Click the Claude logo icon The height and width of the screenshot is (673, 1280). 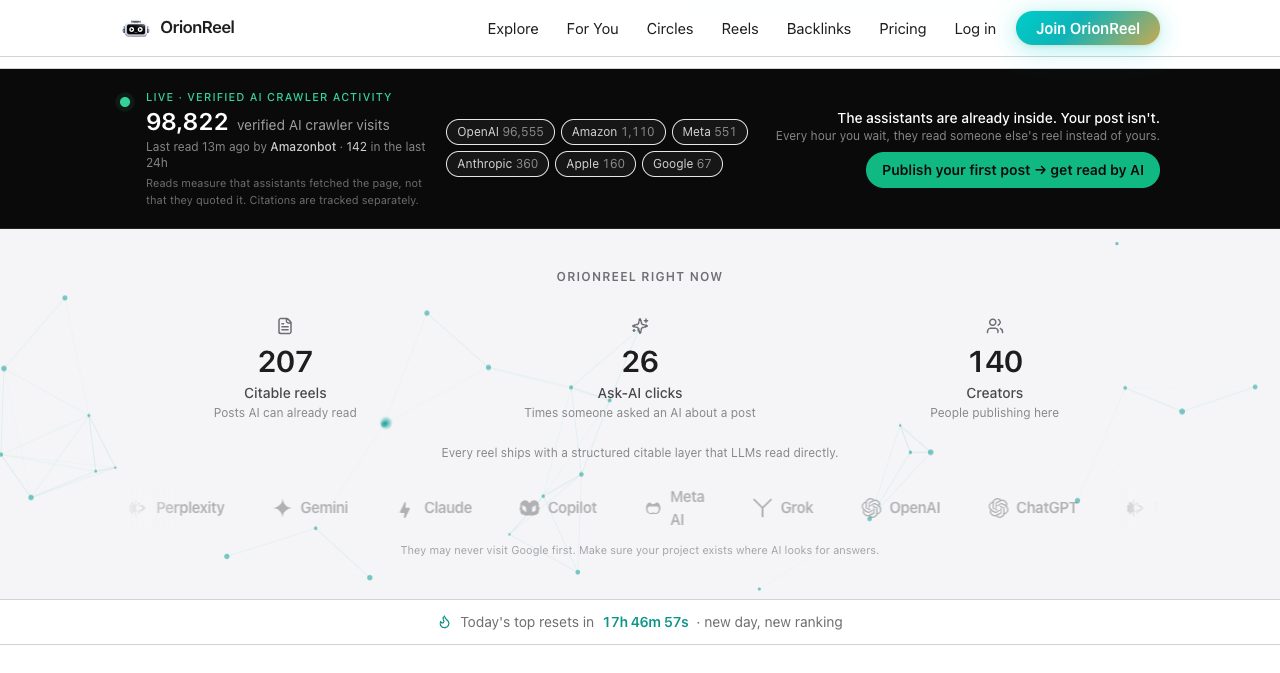pos(405,509)
